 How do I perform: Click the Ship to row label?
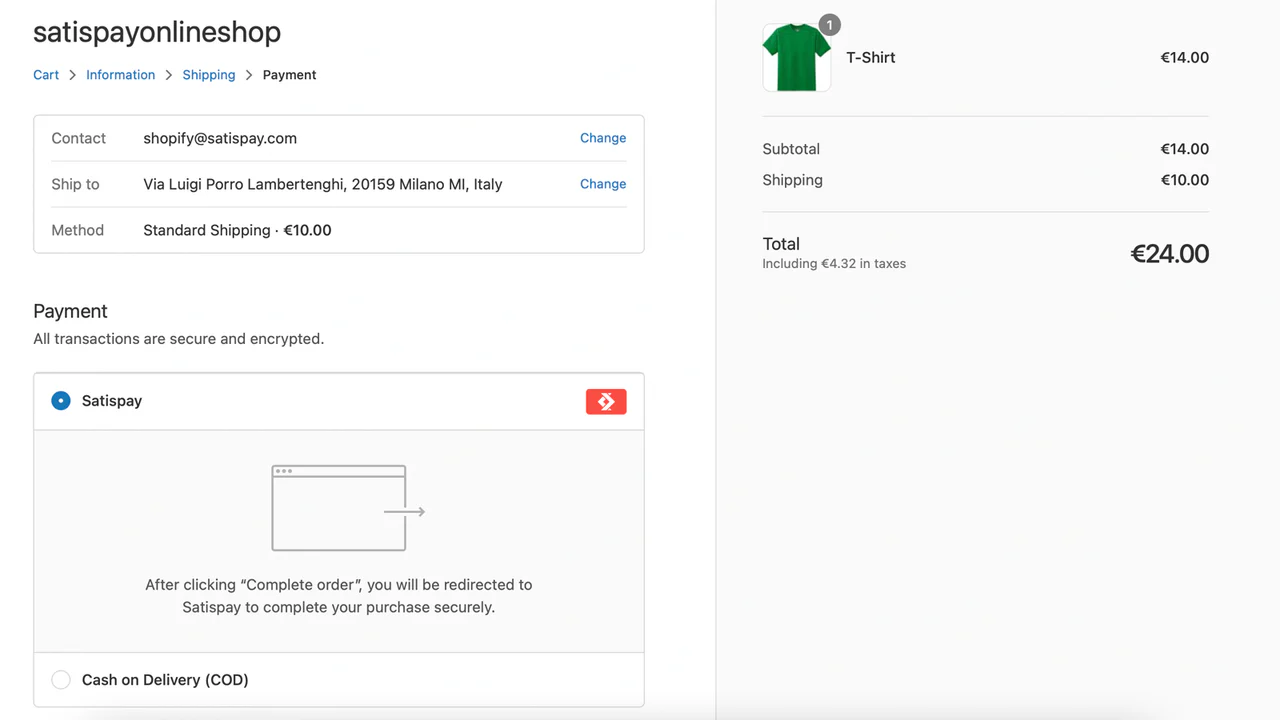[76, 184]
